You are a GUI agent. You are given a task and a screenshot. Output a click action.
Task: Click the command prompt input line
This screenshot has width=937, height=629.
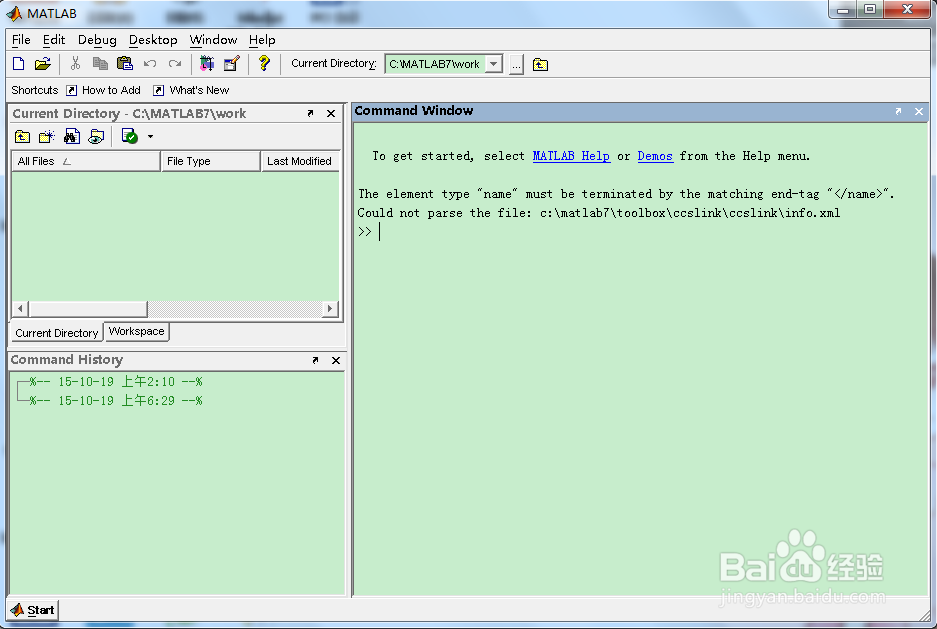(x=640, y=232)
